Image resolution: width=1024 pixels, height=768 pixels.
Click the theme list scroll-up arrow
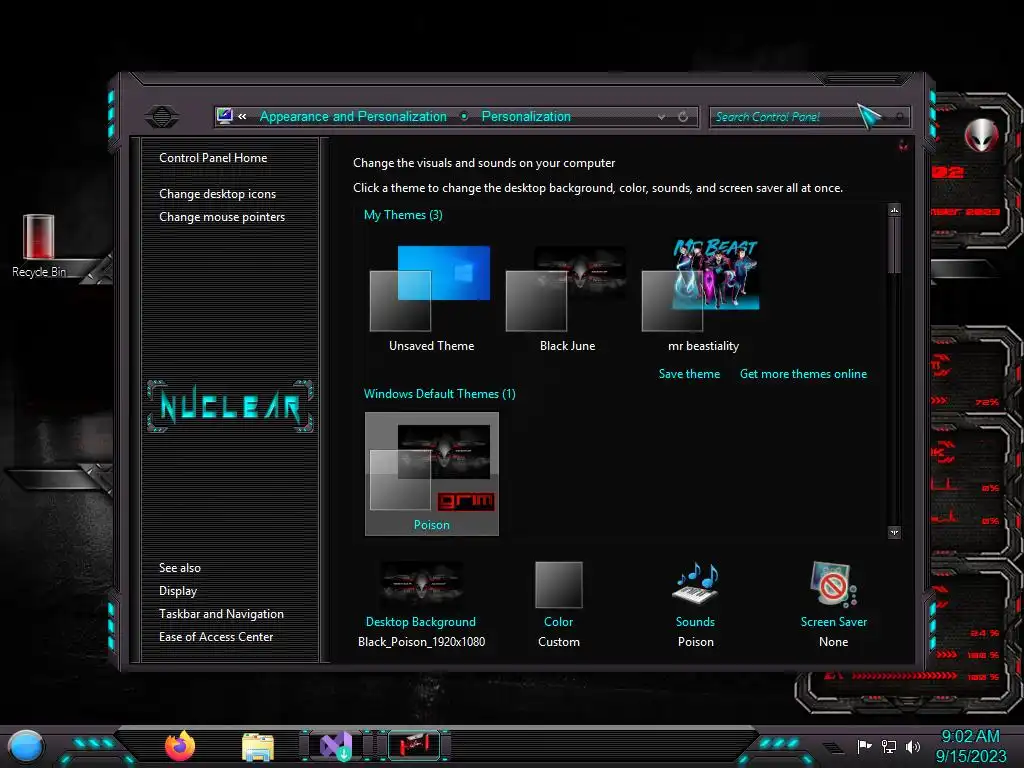895,210
